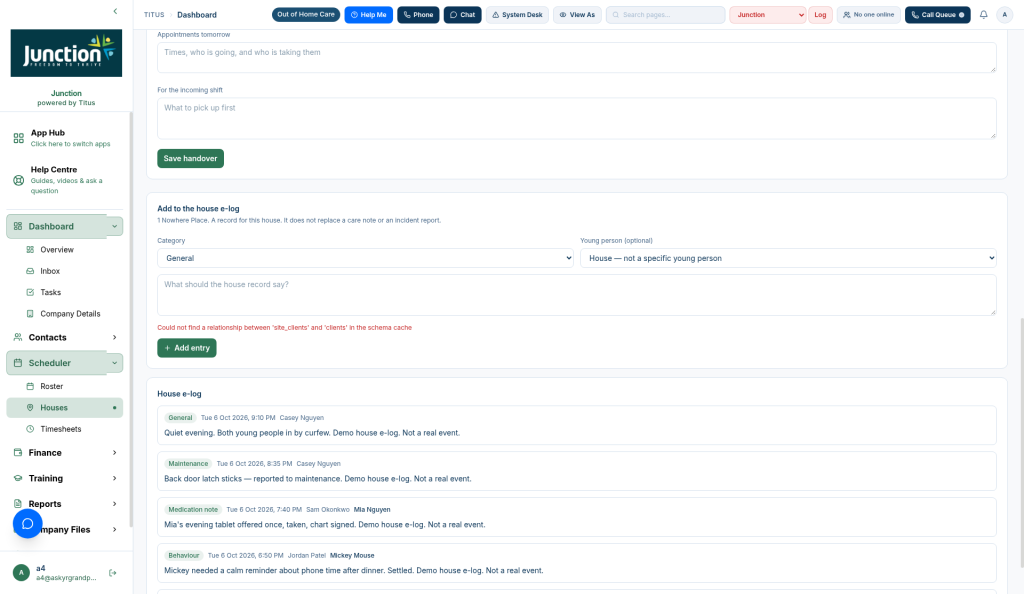Image resolution: width=1024 pixels, height=594 pixels.
Task: Click the Roster calendar icon
Action: point(30,386)
